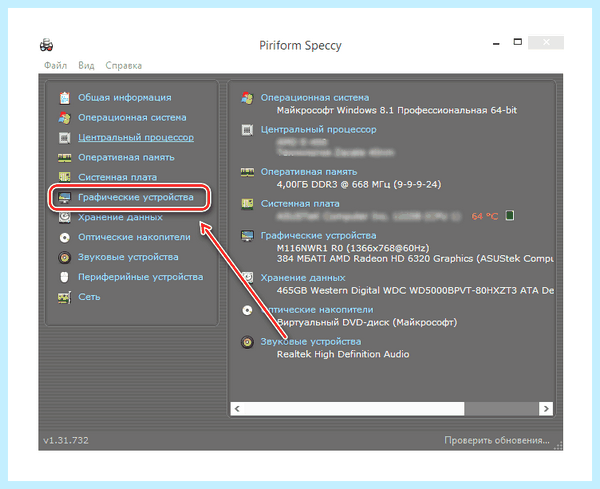
Task: Open the Файл menu
Action: click(x=55, y=65)
